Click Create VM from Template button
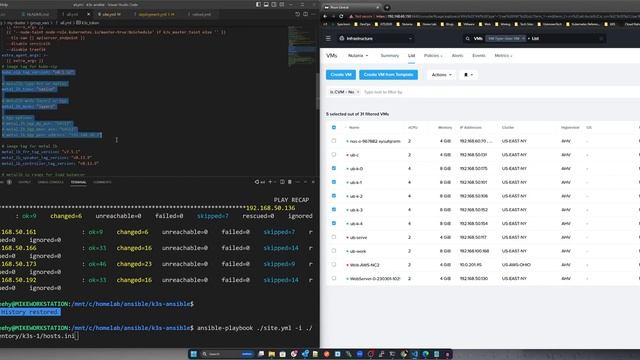Screen dimensions: 640x360 (389, 75)
